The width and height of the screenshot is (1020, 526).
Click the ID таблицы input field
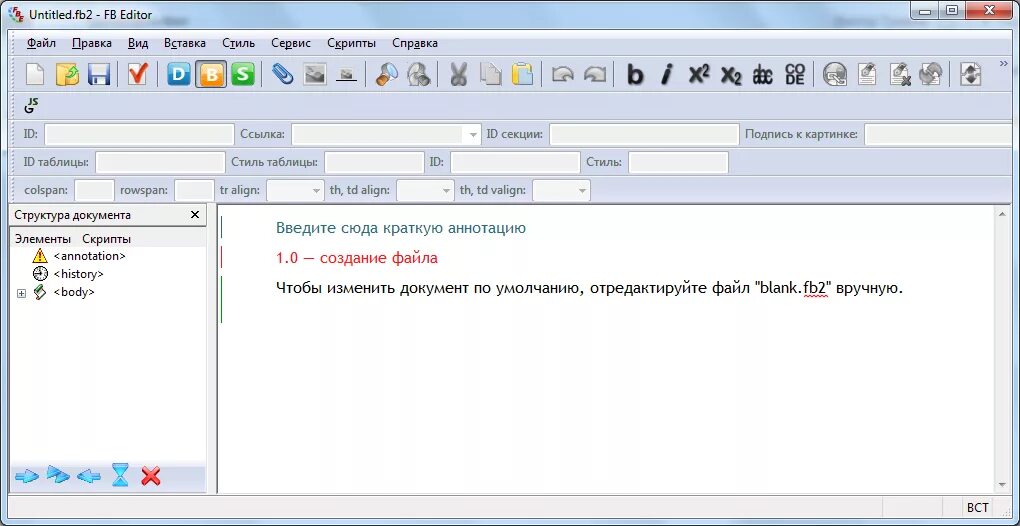(x=160, y=163)
